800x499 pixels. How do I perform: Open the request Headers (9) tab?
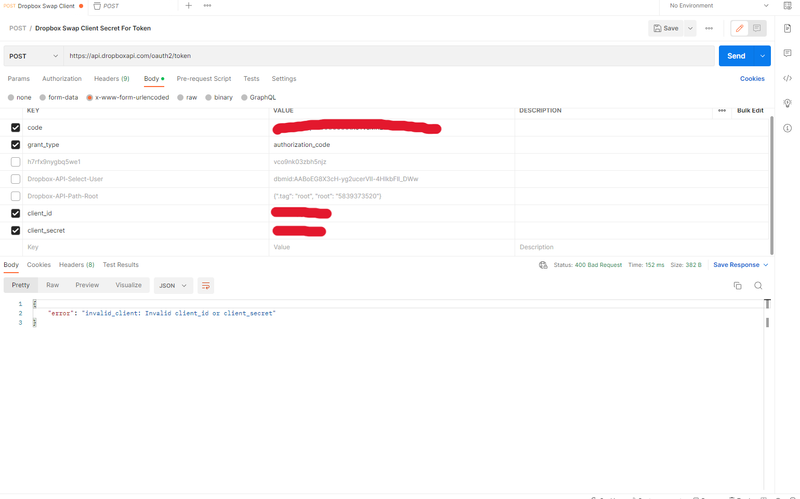tap(112, 79)
